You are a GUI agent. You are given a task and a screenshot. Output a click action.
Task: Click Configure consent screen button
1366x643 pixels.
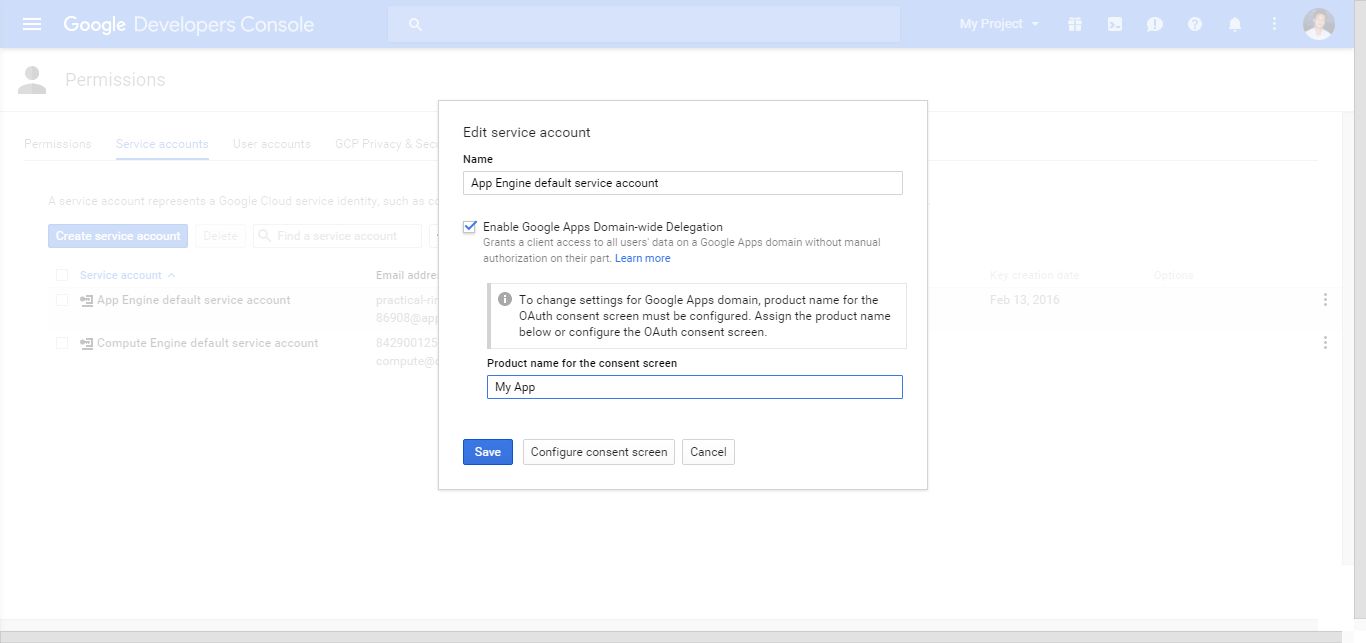click(599, 452)
